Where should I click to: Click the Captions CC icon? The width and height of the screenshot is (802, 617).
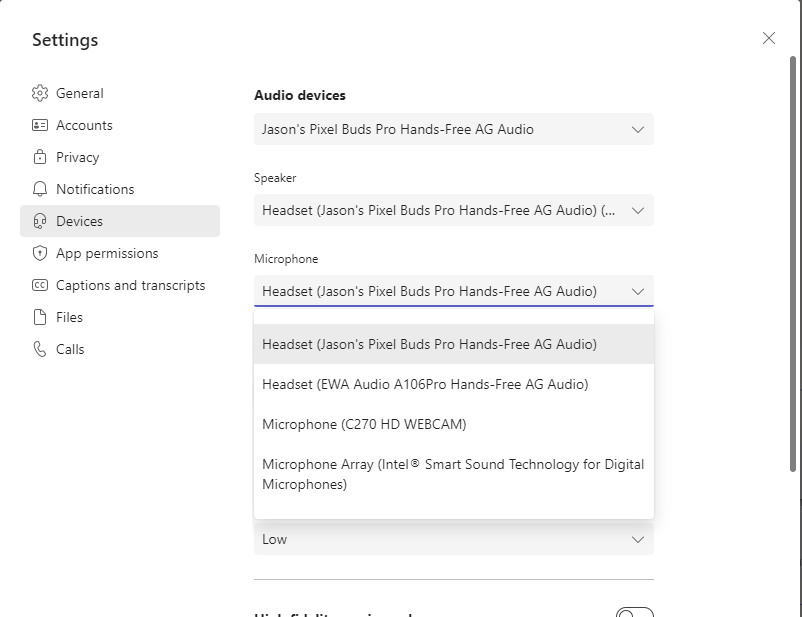pyautogui.click(x=40, y=285)
